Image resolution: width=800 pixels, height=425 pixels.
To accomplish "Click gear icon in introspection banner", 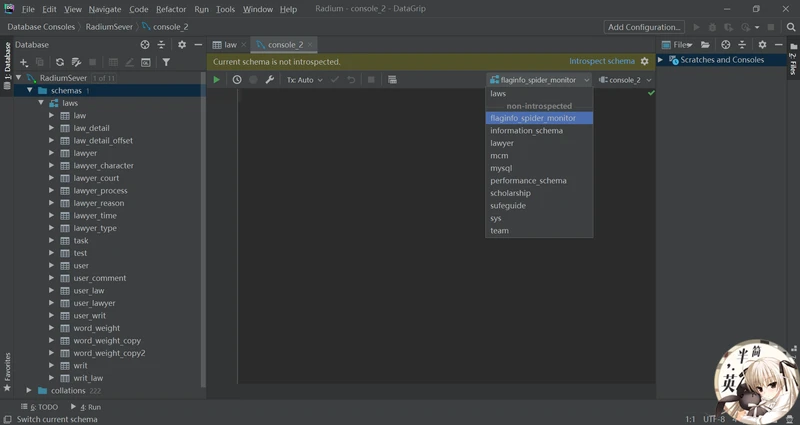I will pyautogui.click(x=644, y=61).
